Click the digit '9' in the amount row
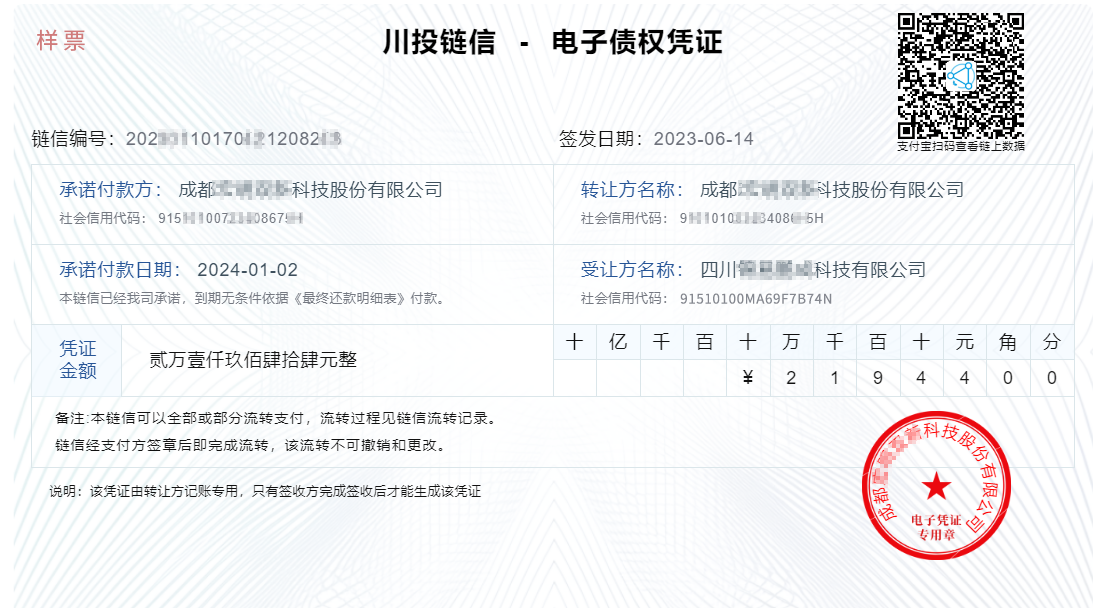This screenshot has height=608, width=1096. [x=878, y=378]
